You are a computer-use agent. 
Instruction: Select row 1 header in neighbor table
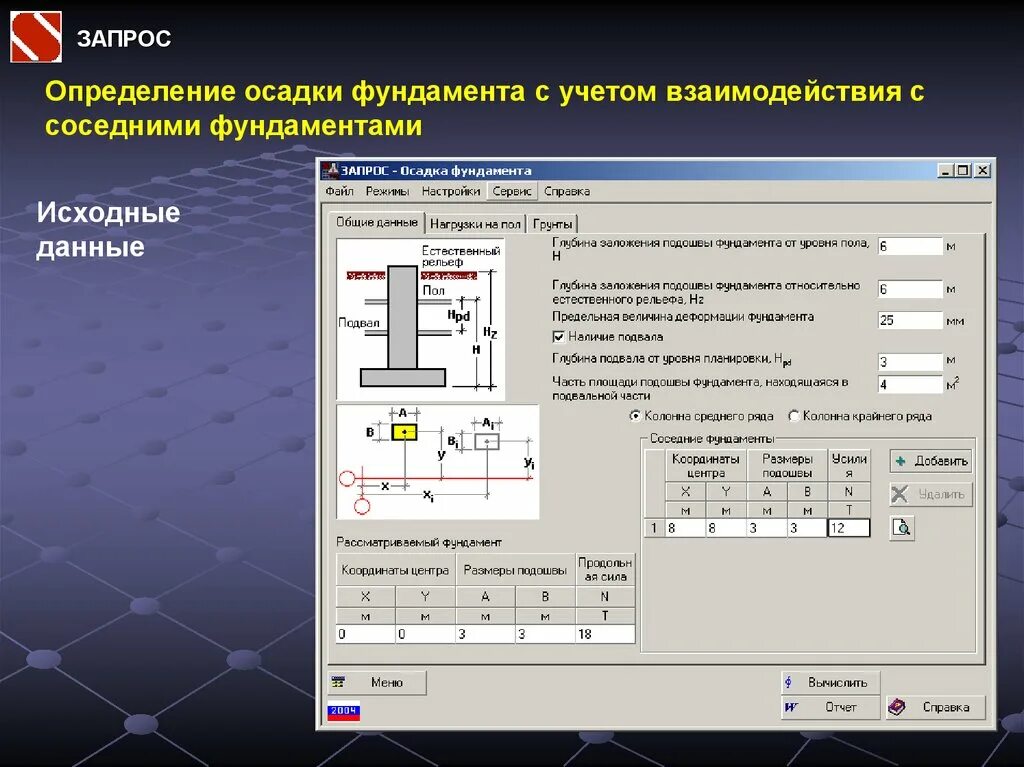tap(654, 528)
